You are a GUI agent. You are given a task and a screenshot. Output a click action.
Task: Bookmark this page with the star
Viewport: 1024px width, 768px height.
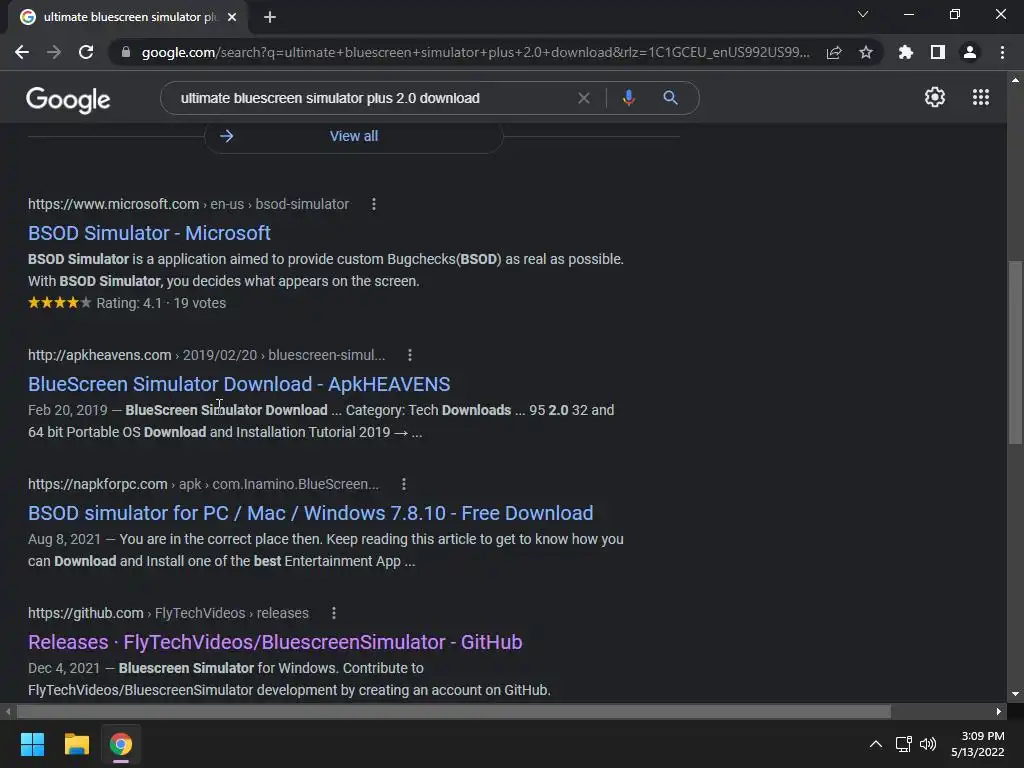(866, 52)
